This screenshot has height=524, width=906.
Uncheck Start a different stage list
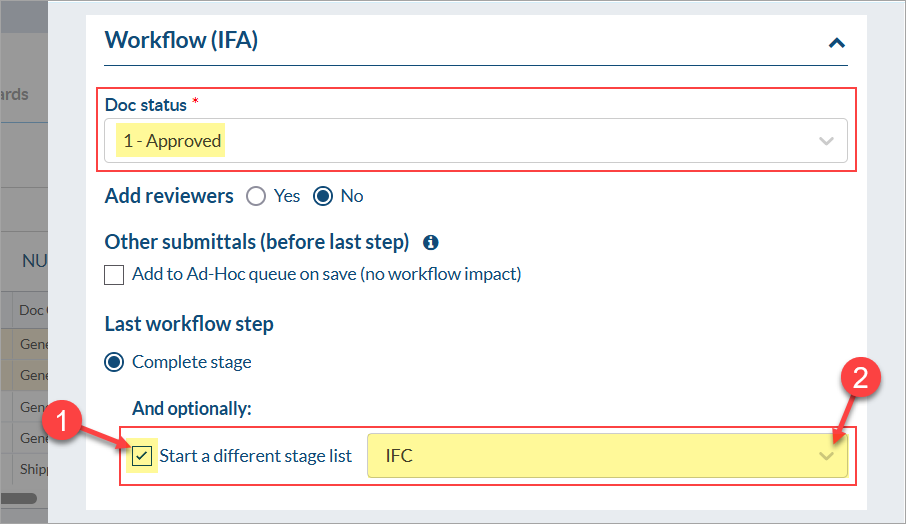pyautogui.click(x=143, y=456)
